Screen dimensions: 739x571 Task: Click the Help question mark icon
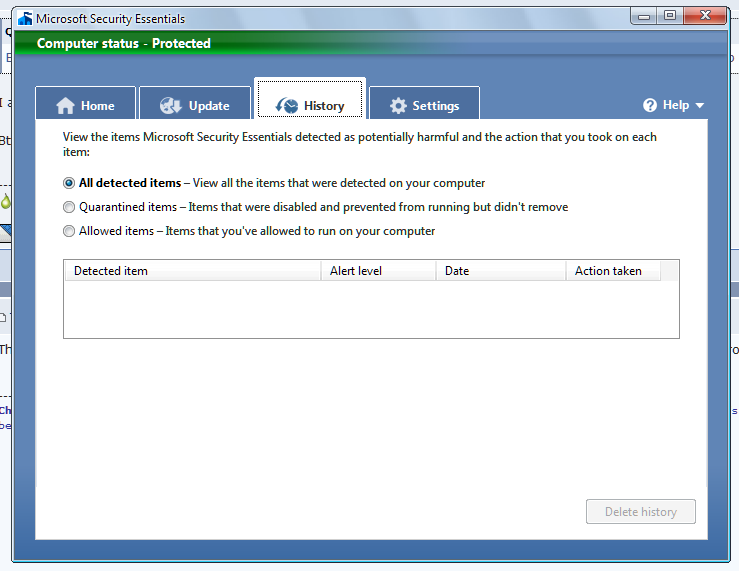pos(650,105)
